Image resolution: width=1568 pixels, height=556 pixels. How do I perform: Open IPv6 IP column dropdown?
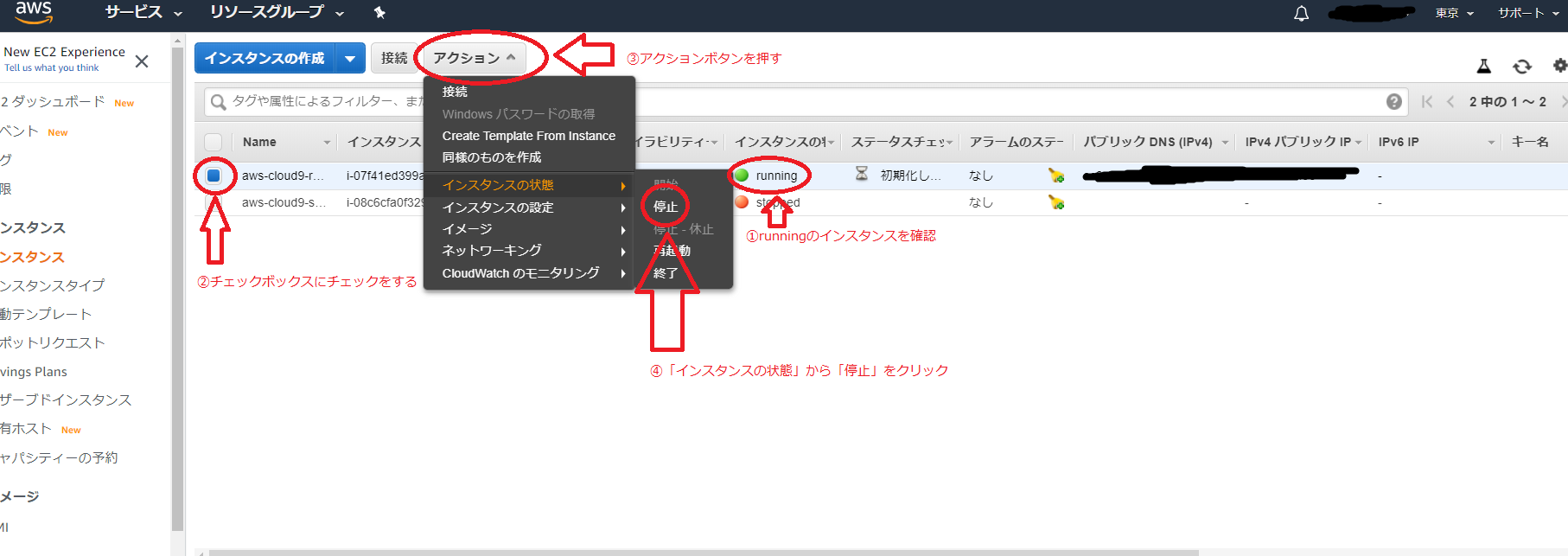tap(1491, 143)
